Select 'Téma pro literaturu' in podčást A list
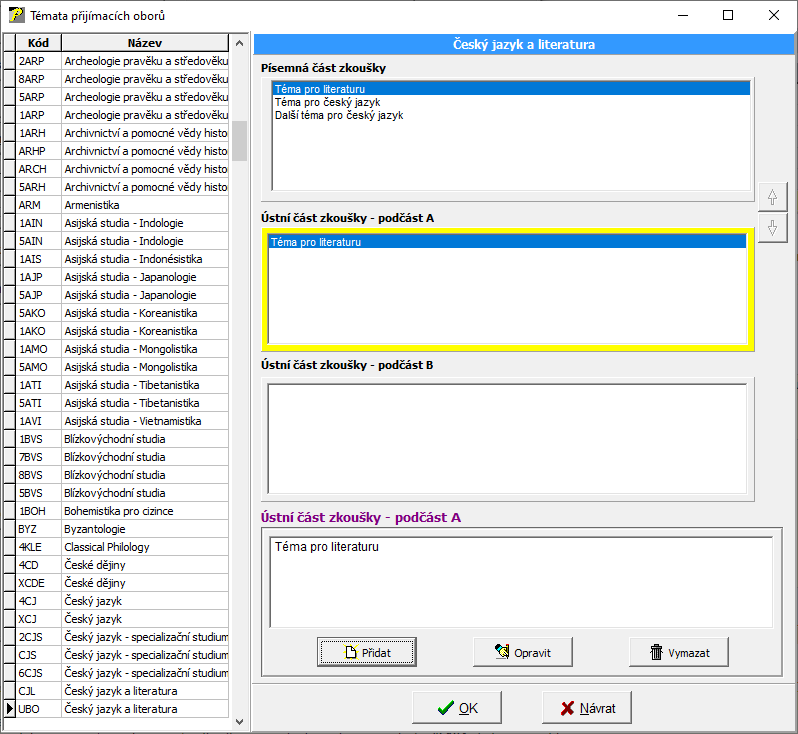The image size is (798, 734). click(316, 242)
